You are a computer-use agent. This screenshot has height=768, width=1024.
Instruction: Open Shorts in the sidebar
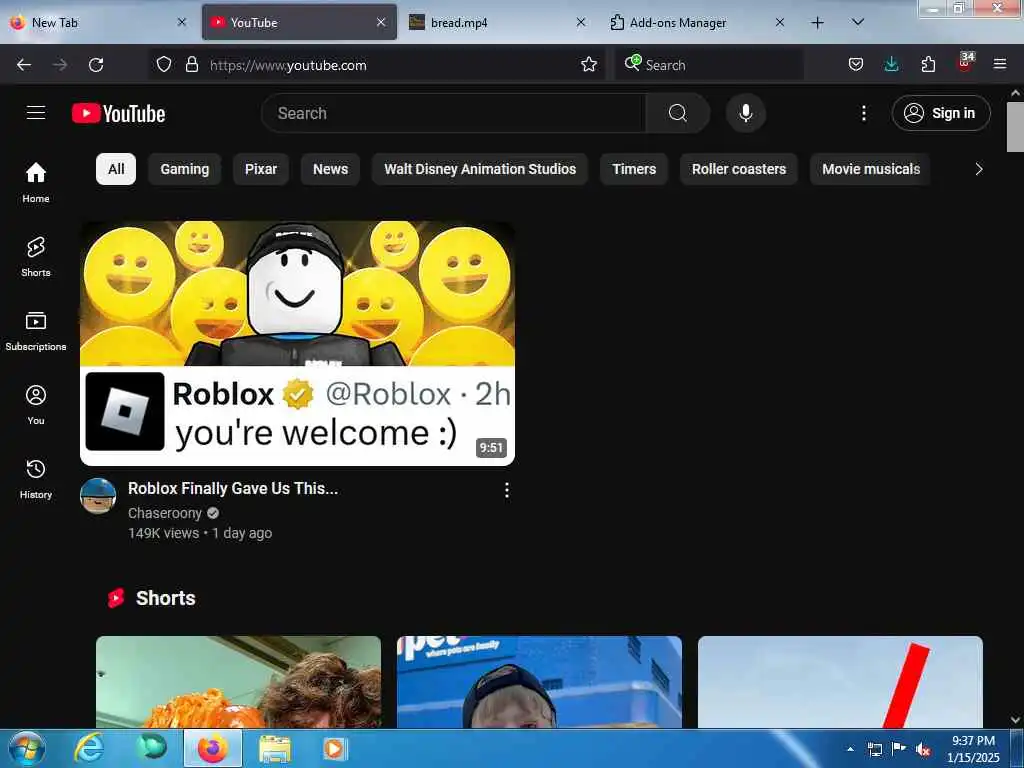[36, 257]
